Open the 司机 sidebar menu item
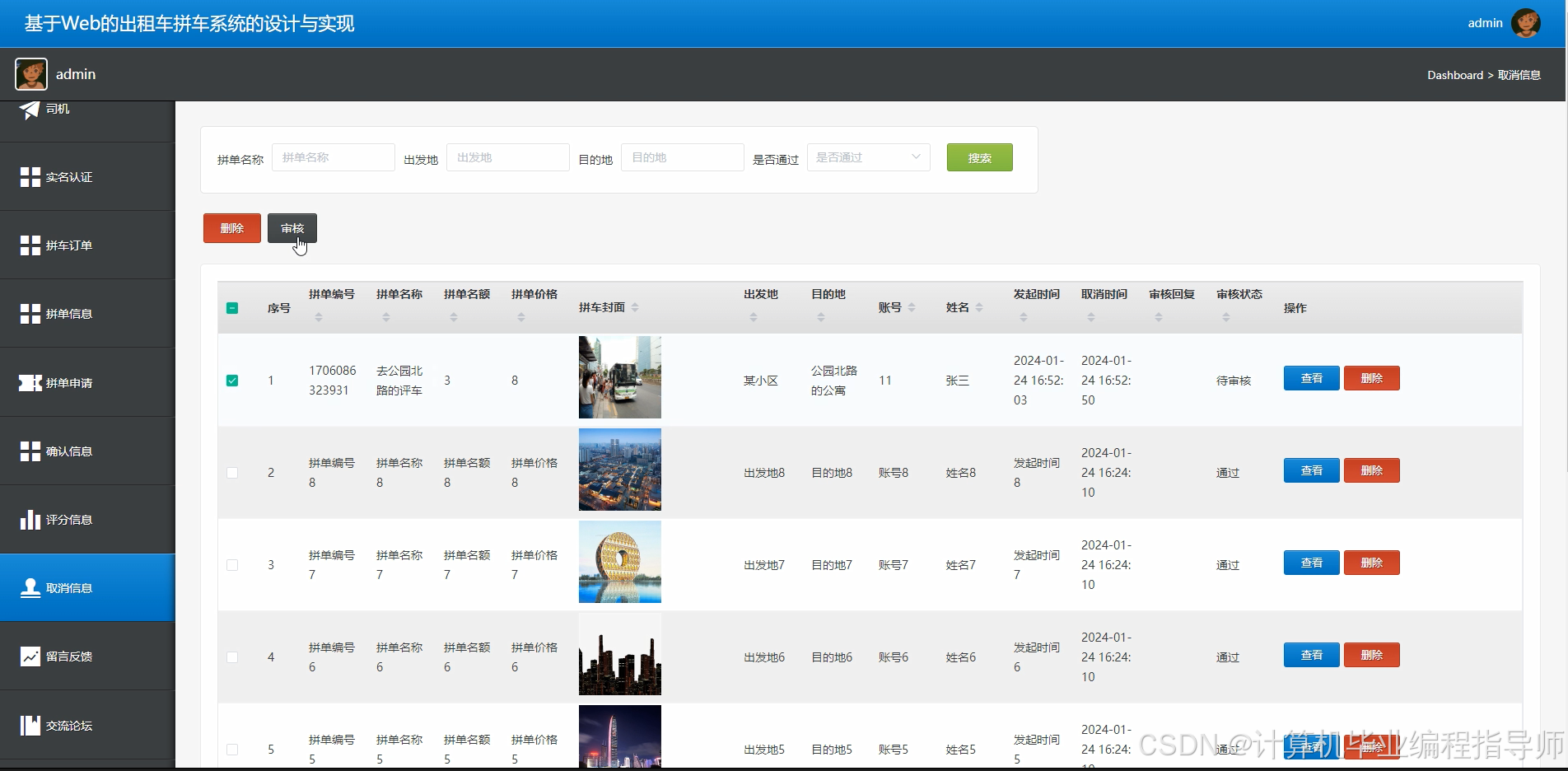Screen dimensions: 1568x771 [x=87, y=121]
